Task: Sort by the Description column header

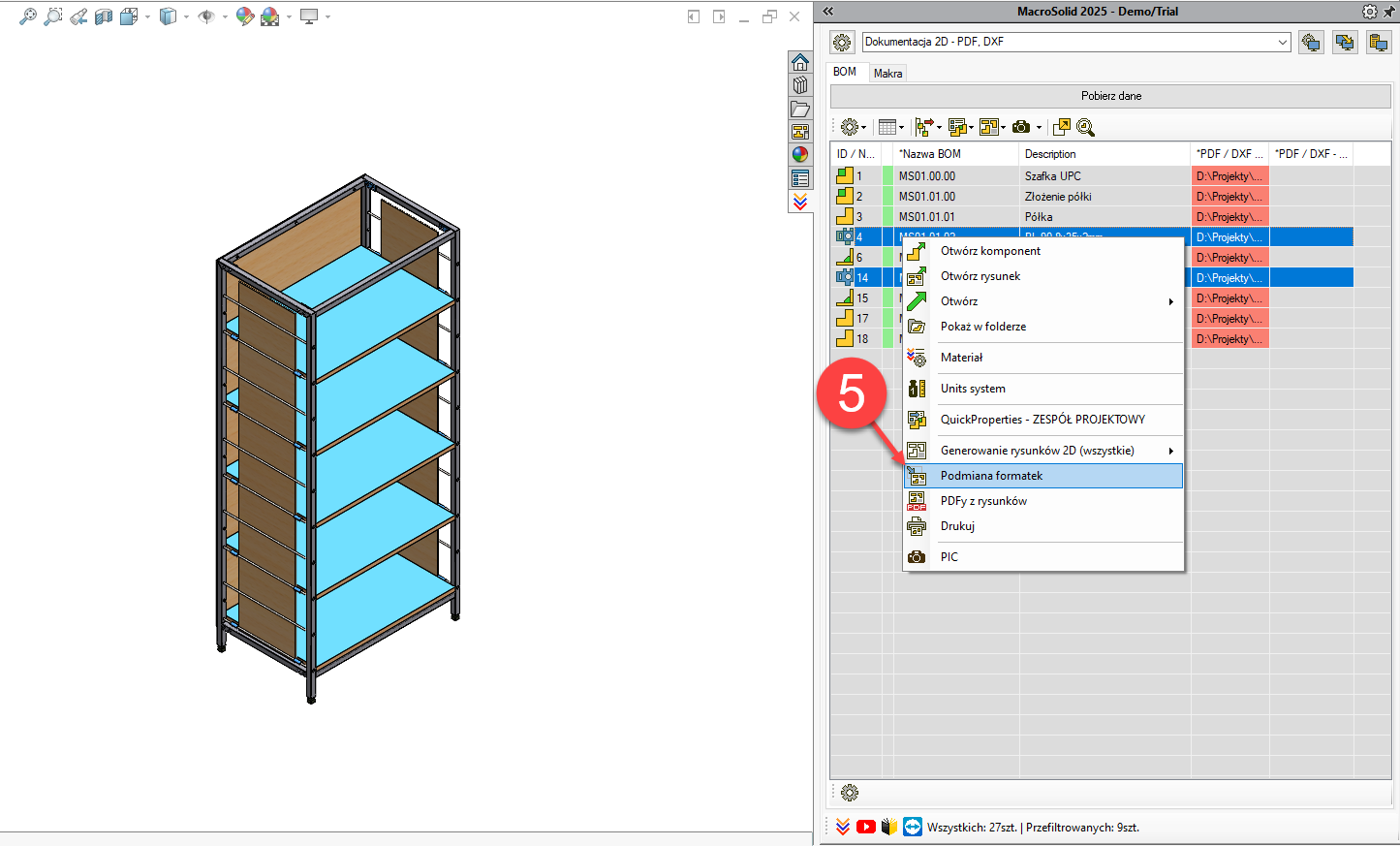Action: (1104, 154)
